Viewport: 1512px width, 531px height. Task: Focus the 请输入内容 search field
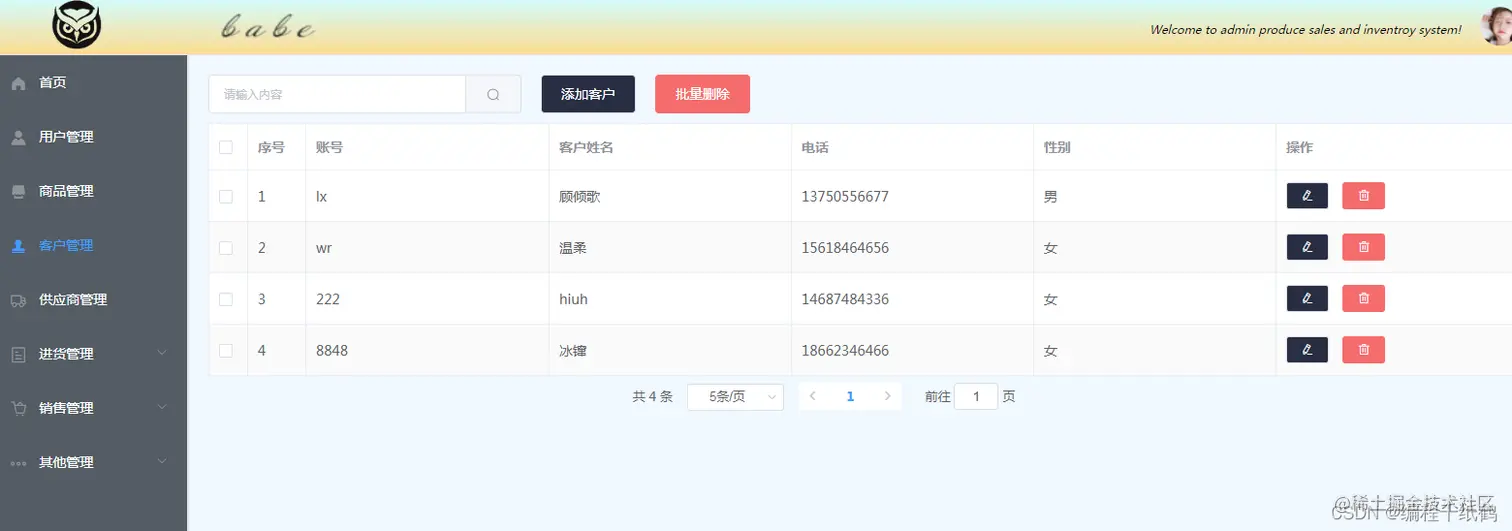(337, 94)
